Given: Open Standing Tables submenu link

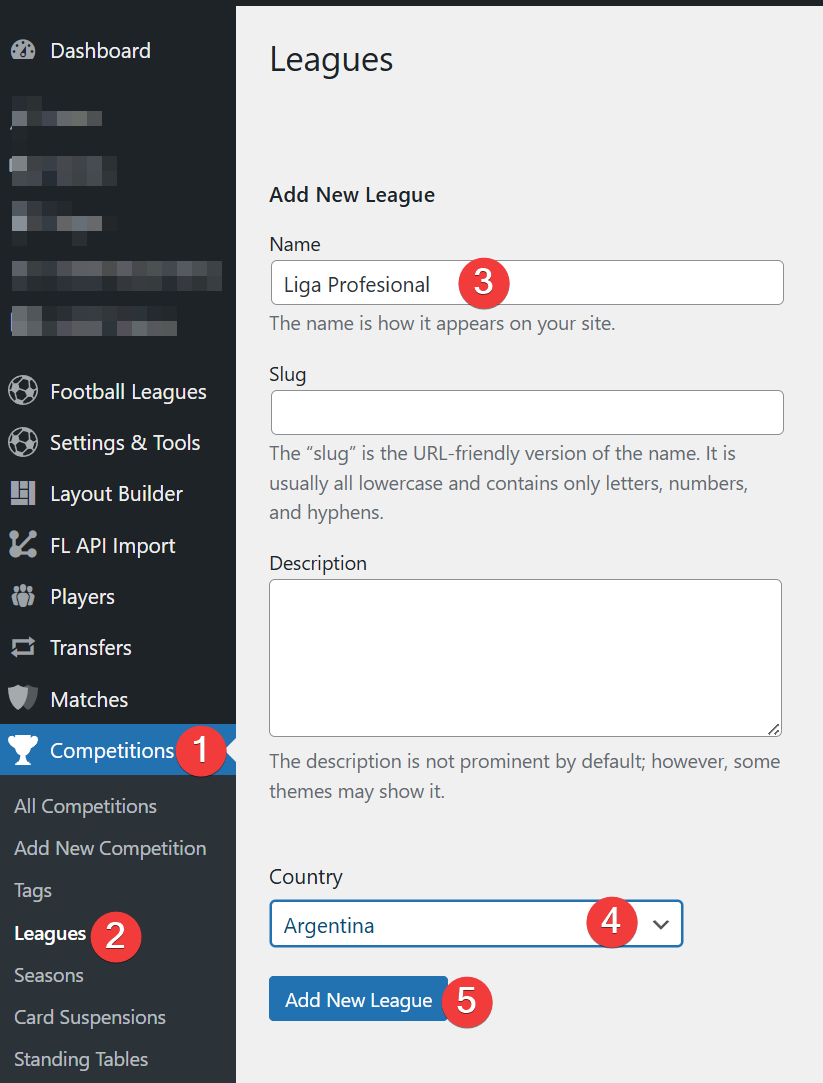Looking at the screenshot, I should click(81, 1060).
